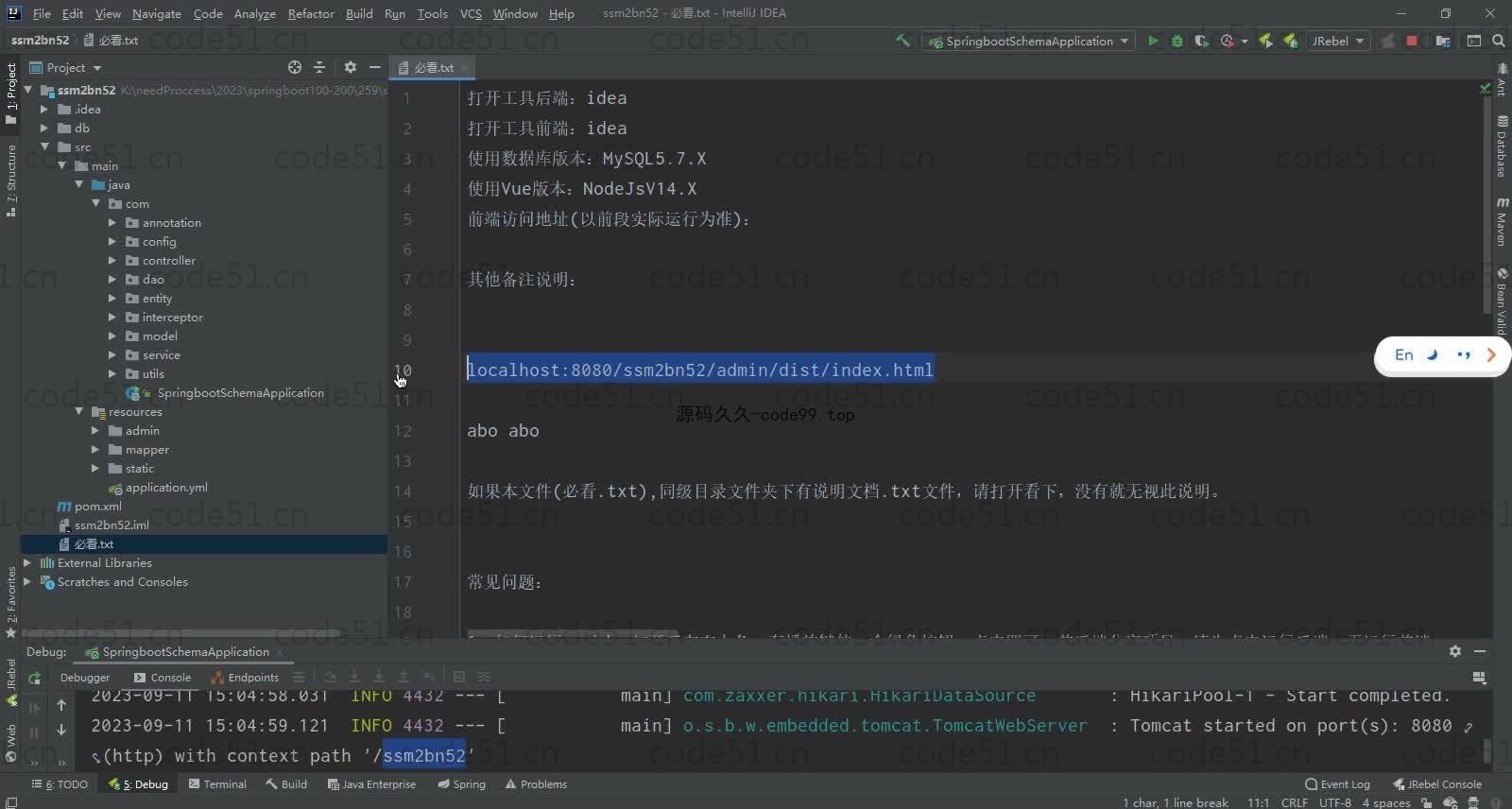Switch input method via the En indicator
The width and height of the screenshot is (1512, 809).
pyautogui.click(x=1403, y=354)
